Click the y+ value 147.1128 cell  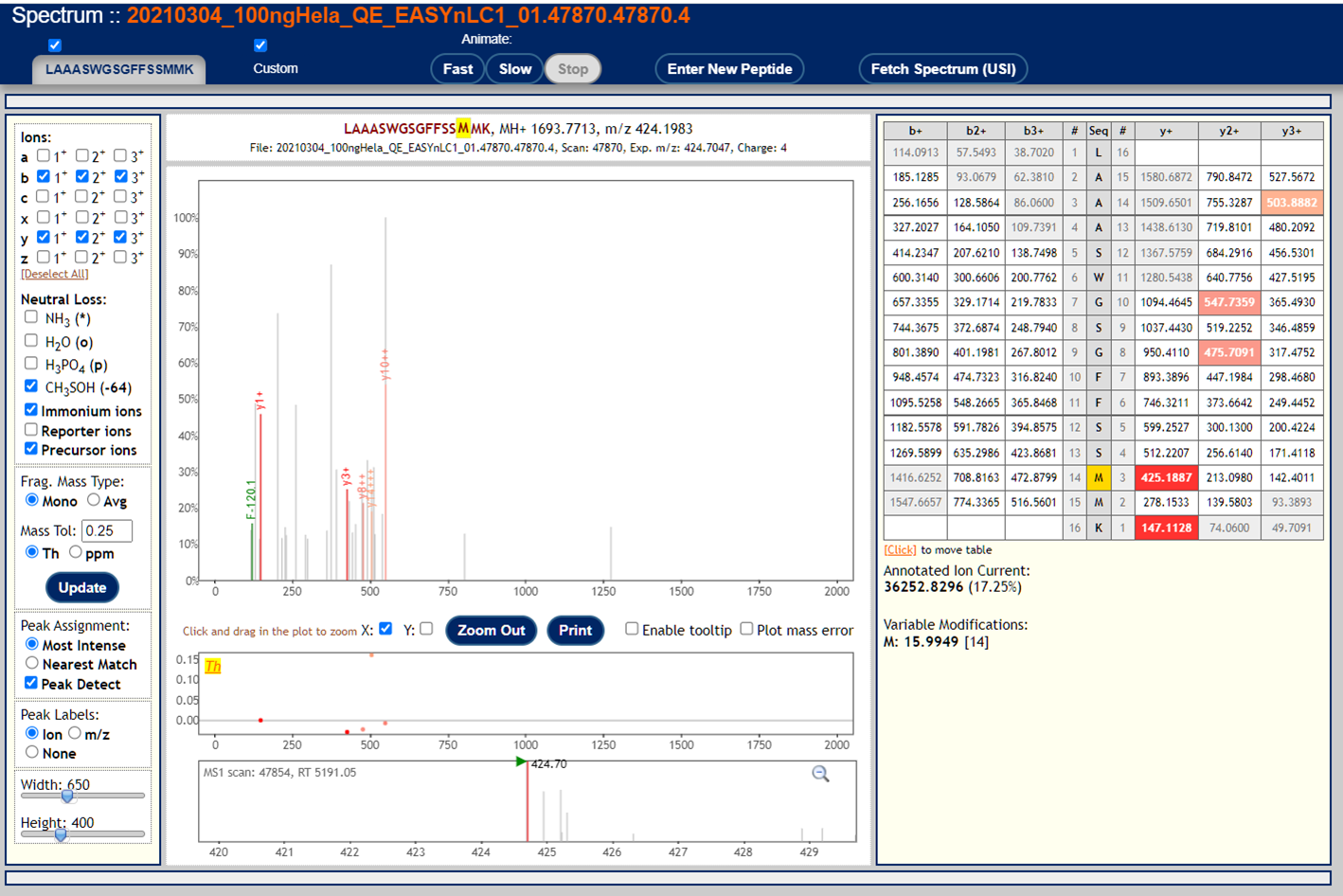(x=1166, y=528)
